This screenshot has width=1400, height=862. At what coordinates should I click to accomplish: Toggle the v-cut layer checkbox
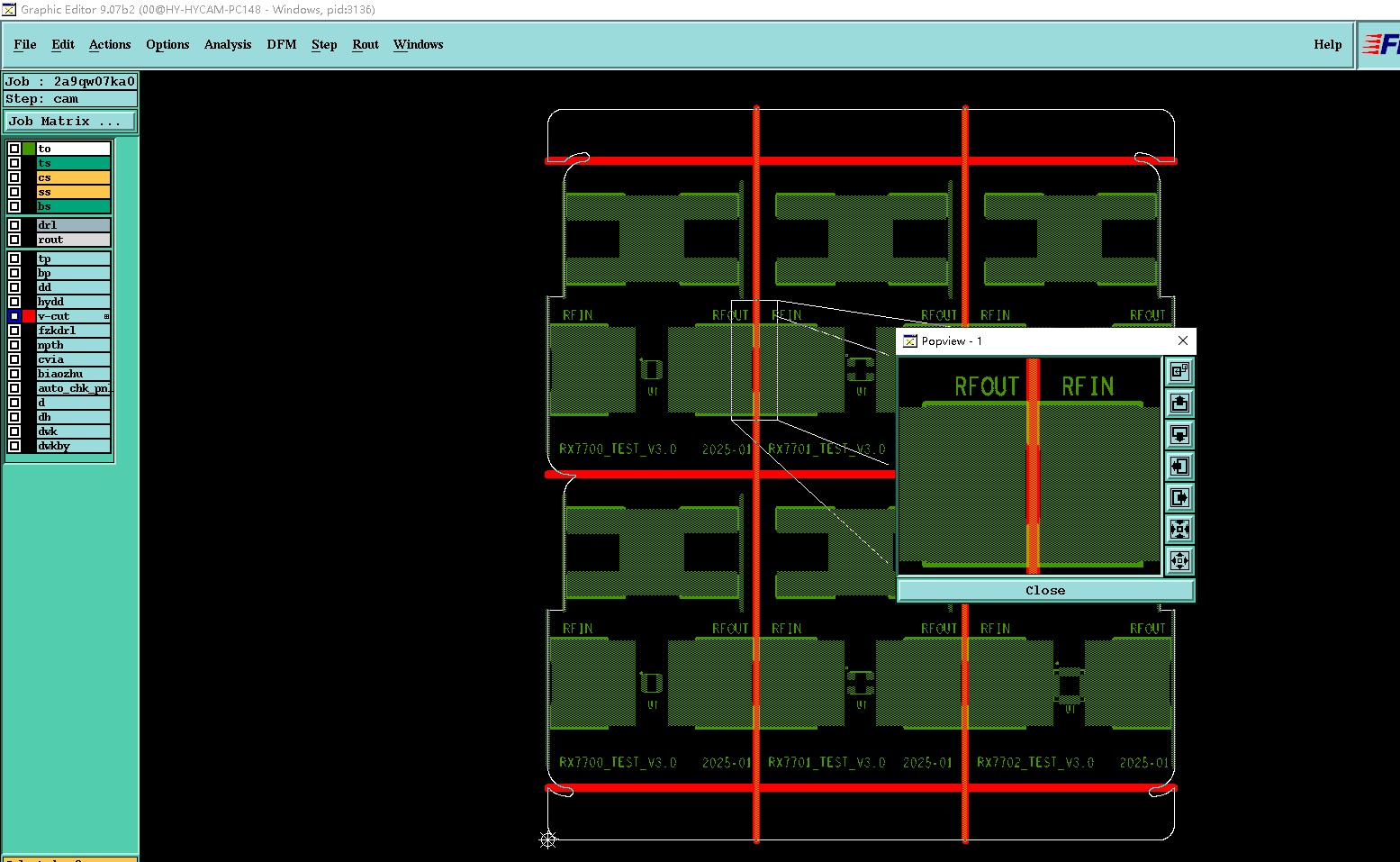point(14,316)
